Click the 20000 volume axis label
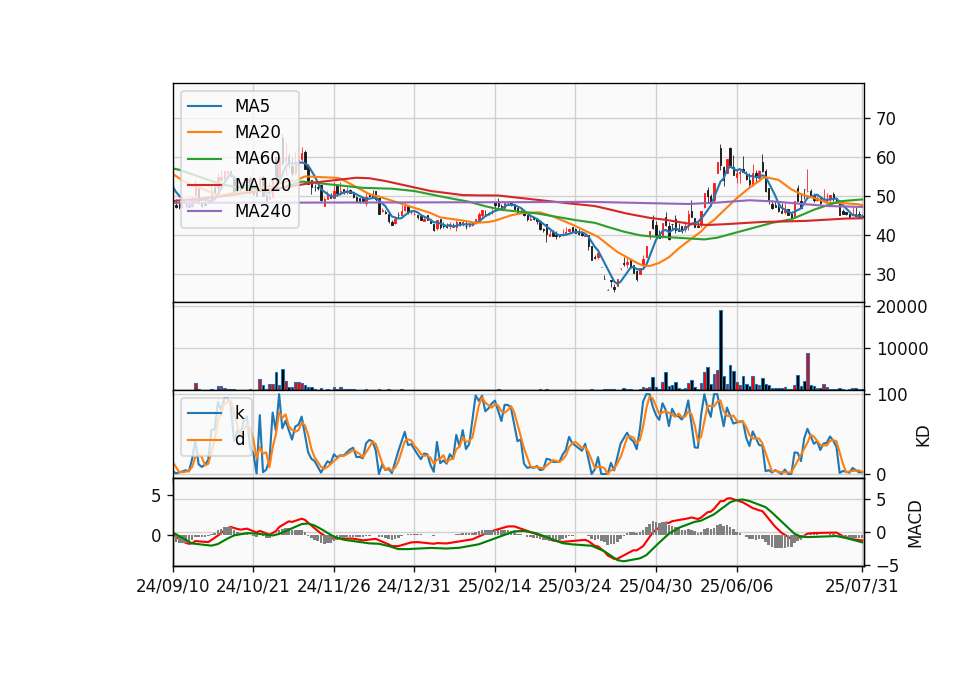The height and width of the screenshot is (690, 960). pyautogui.click(x=902, y=307)
